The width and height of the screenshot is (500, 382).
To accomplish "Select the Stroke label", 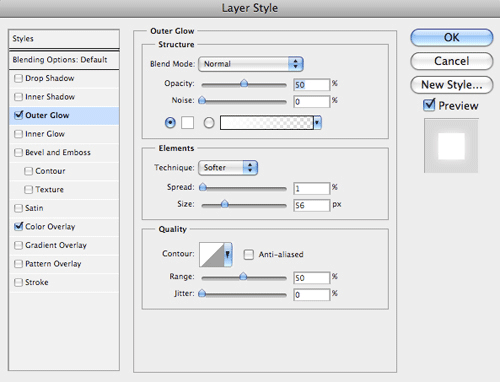I will tap(37, 282).
